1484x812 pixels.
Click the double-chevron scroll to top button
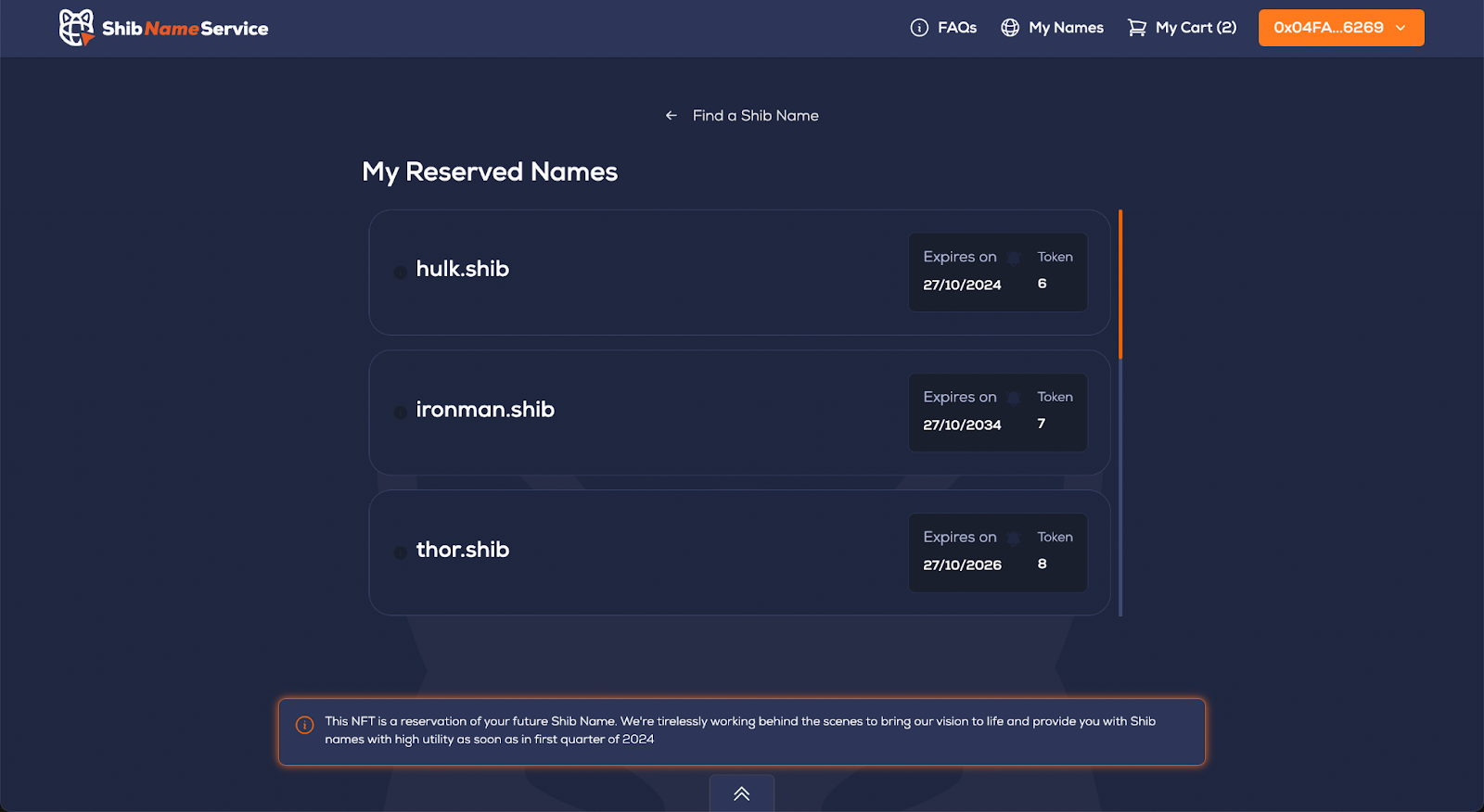[x=742, y=793]
